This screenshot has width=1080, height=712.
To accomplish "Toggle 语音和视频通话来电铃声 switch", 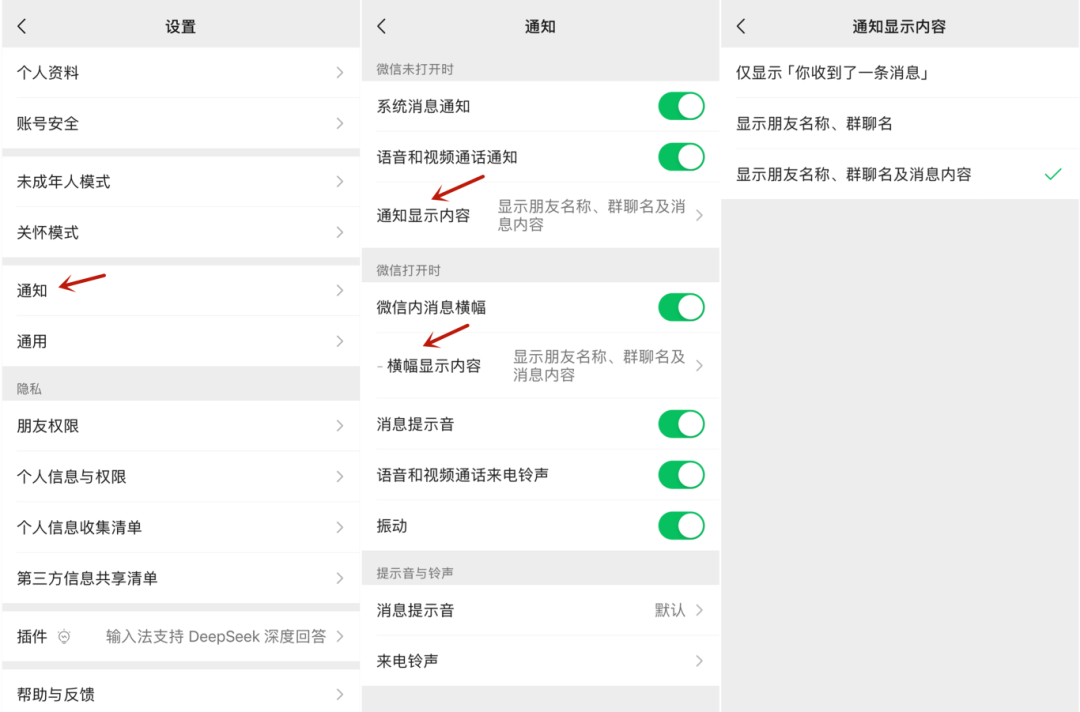I will click(x=681, y=474).
